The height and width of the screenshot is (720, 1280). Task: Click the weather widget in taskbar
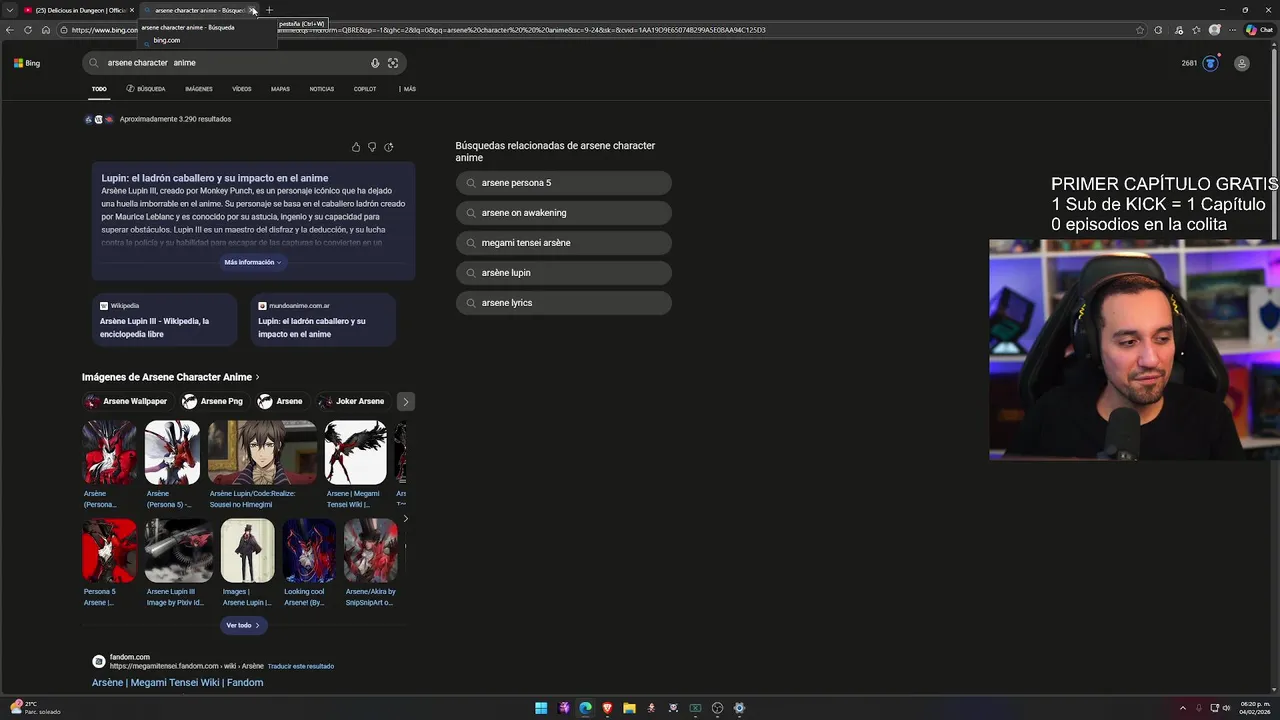[x=35, y=707]
